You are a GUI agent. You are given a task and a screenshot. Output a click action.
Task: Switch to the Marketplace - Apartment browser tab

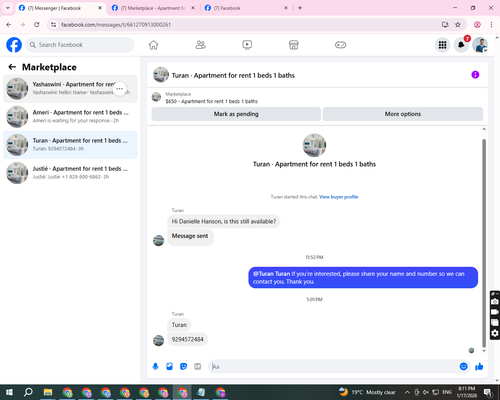coord(153,8)
